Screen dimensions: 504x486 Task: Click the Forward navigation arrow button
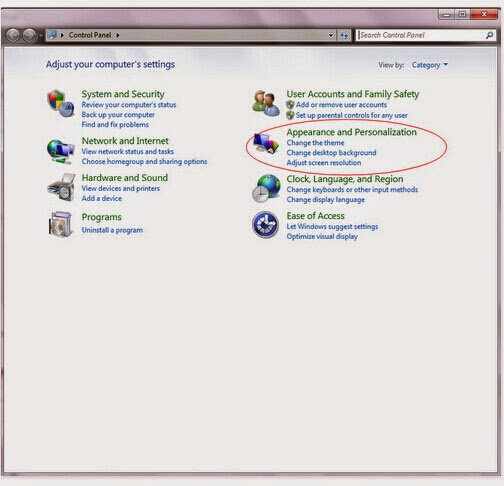coord(29,35)
